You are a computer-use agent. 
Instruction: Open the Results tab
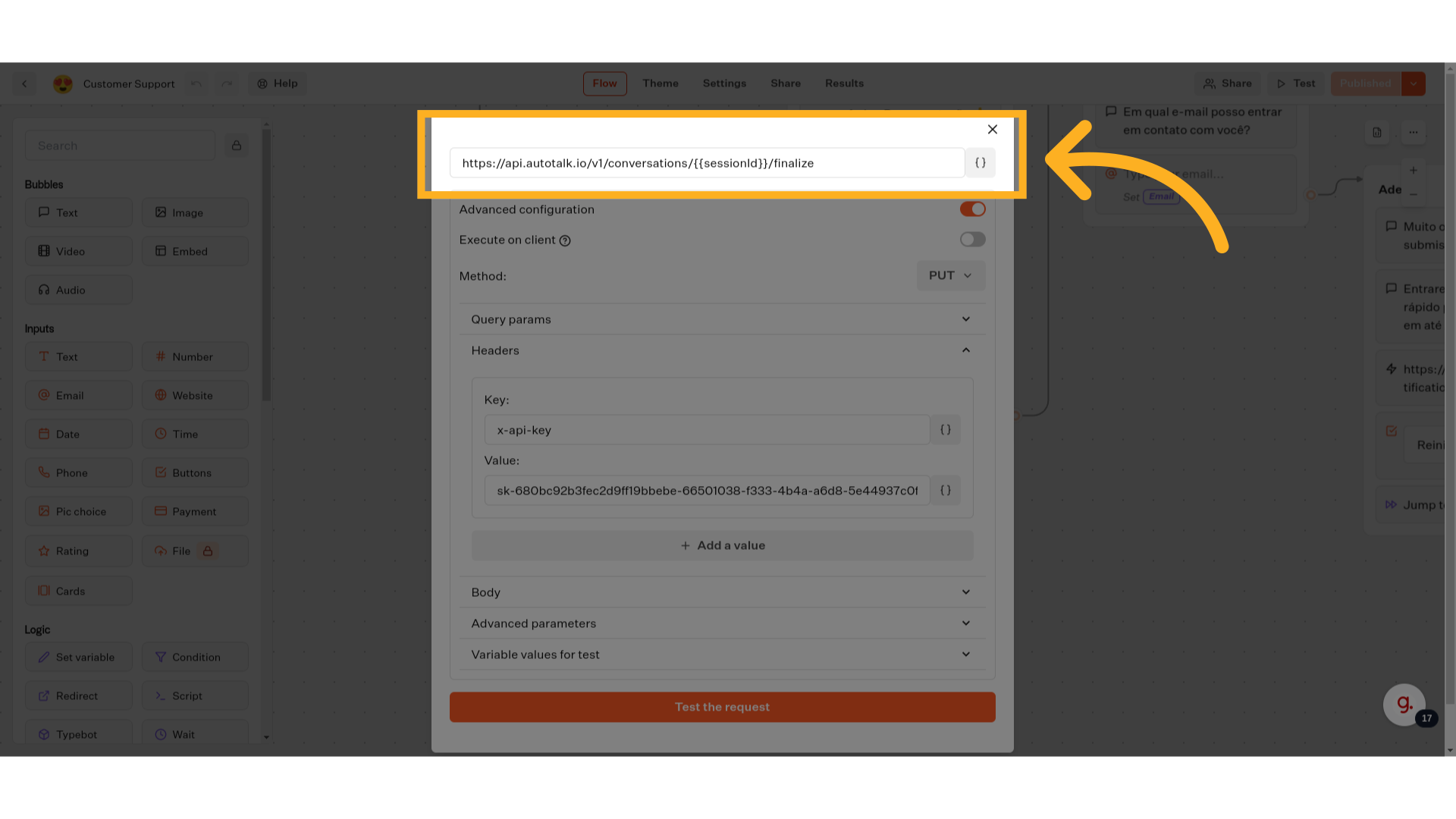coord(844,83)
